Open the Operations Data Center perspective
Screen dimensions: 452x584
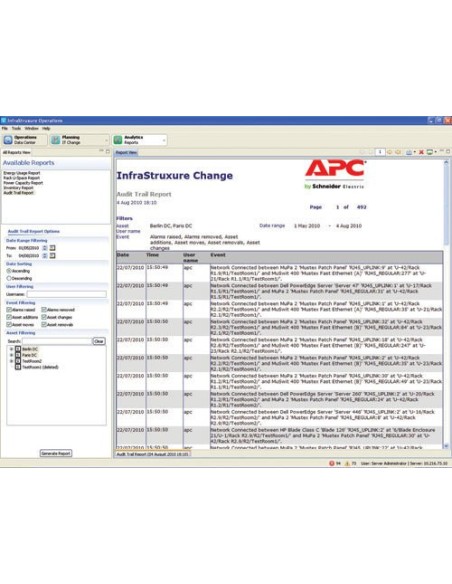24,140
